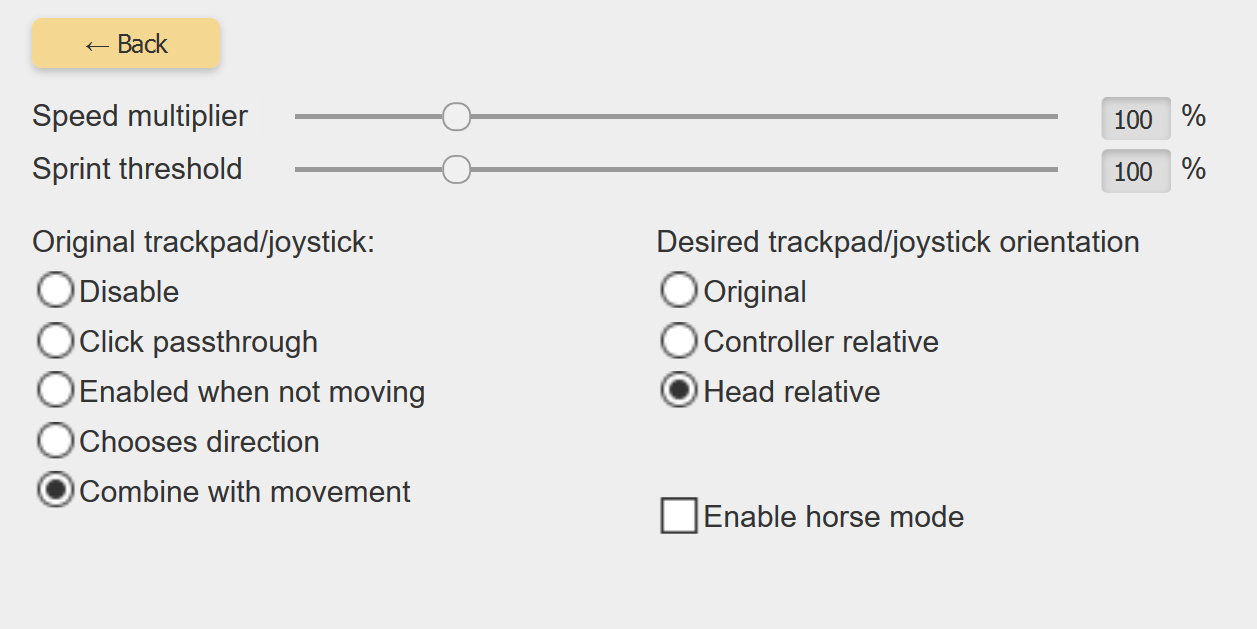The height and width of the screenshot is (629, 1257).
Task: Click the Combine with movement label
Action: click(x=245, y=492)
